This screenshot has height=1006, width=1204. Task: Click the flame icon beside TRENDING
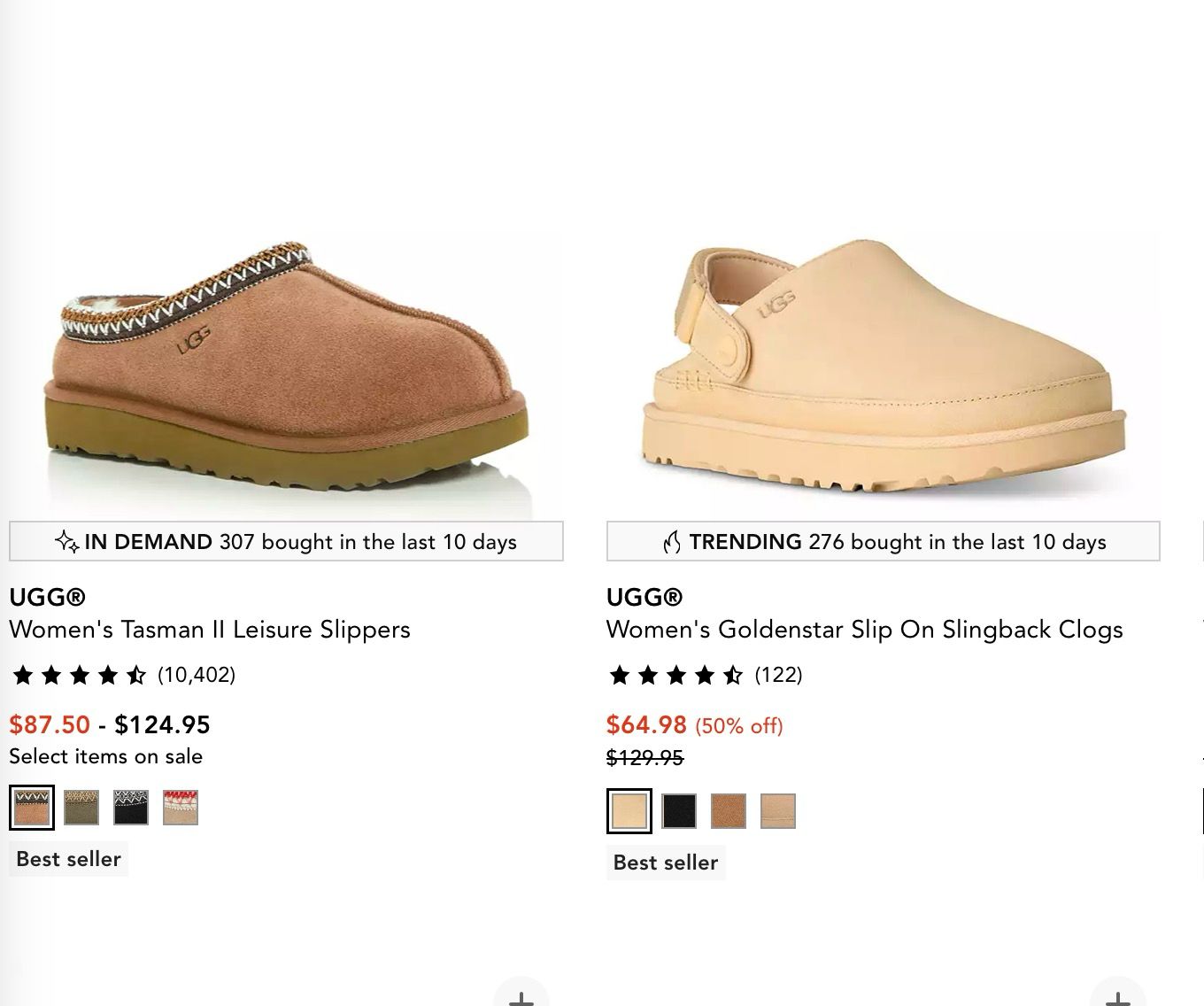(672, 542)
